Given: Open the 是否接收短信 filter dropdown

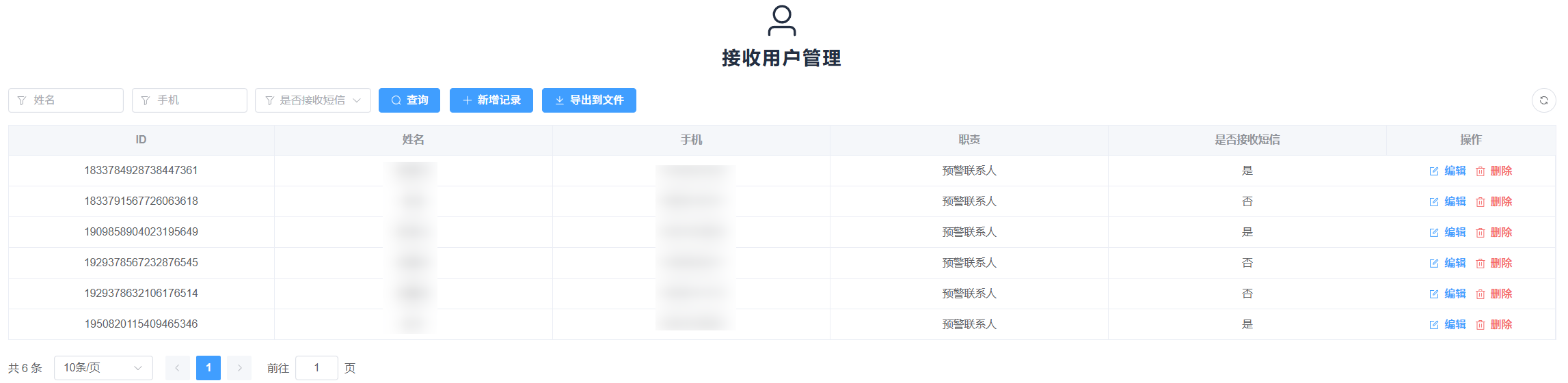Looking at the screenshot, I should point(313,100).
